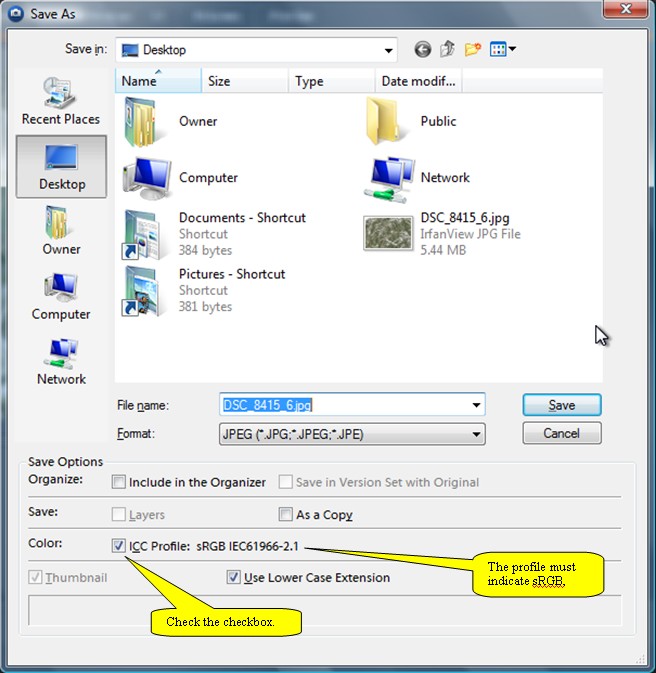This screenshot has width=656, height=673.
Task: Toggle the ICC Profile checkbox
Action: 118,546
